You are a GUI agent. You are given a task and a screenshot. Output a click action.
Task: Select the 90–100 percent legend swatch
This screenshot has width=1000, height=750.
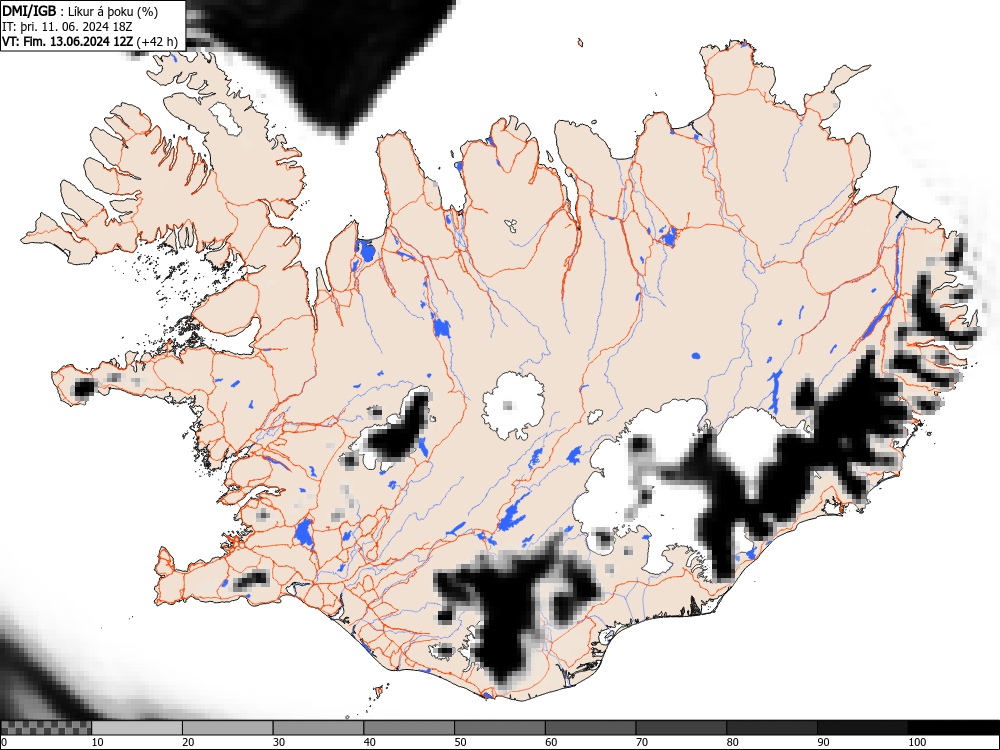pyautogui.click(x=862, y=728)
